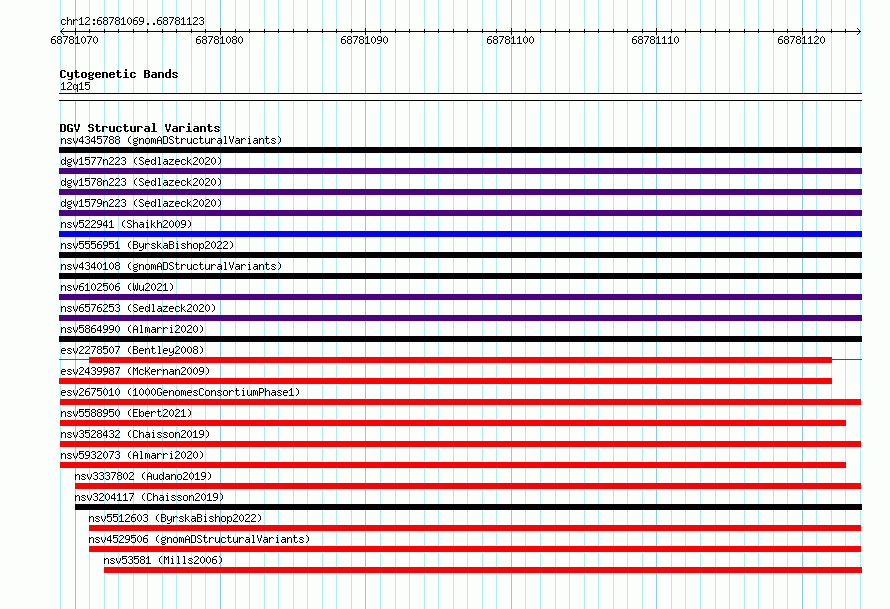Click the red bar under nsv3337802
This screenshot has width=890, height=609.
click(468, 486)
